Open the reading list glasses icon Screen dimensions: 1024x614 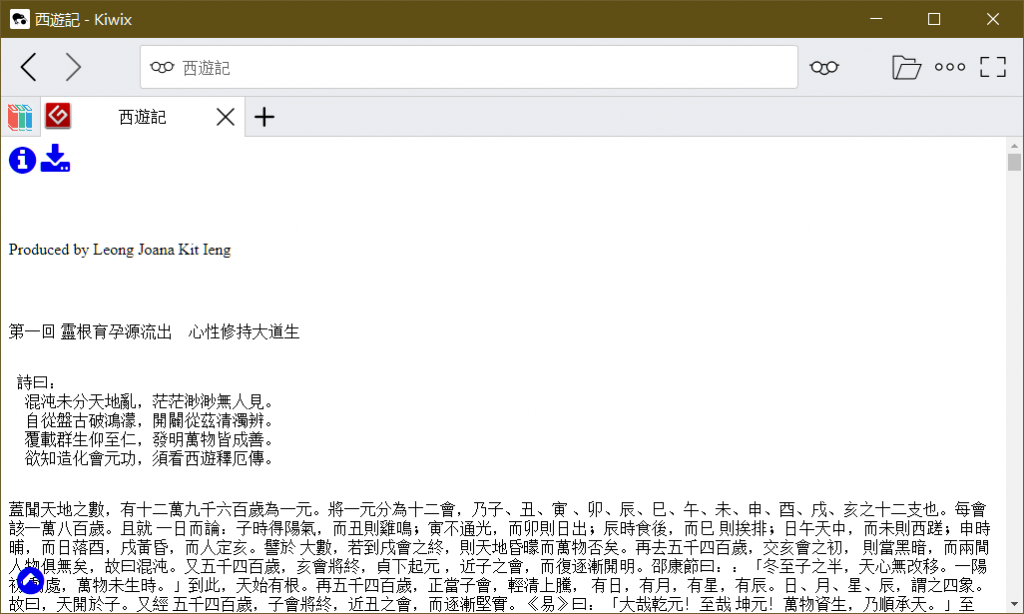[x=824, y=67]
